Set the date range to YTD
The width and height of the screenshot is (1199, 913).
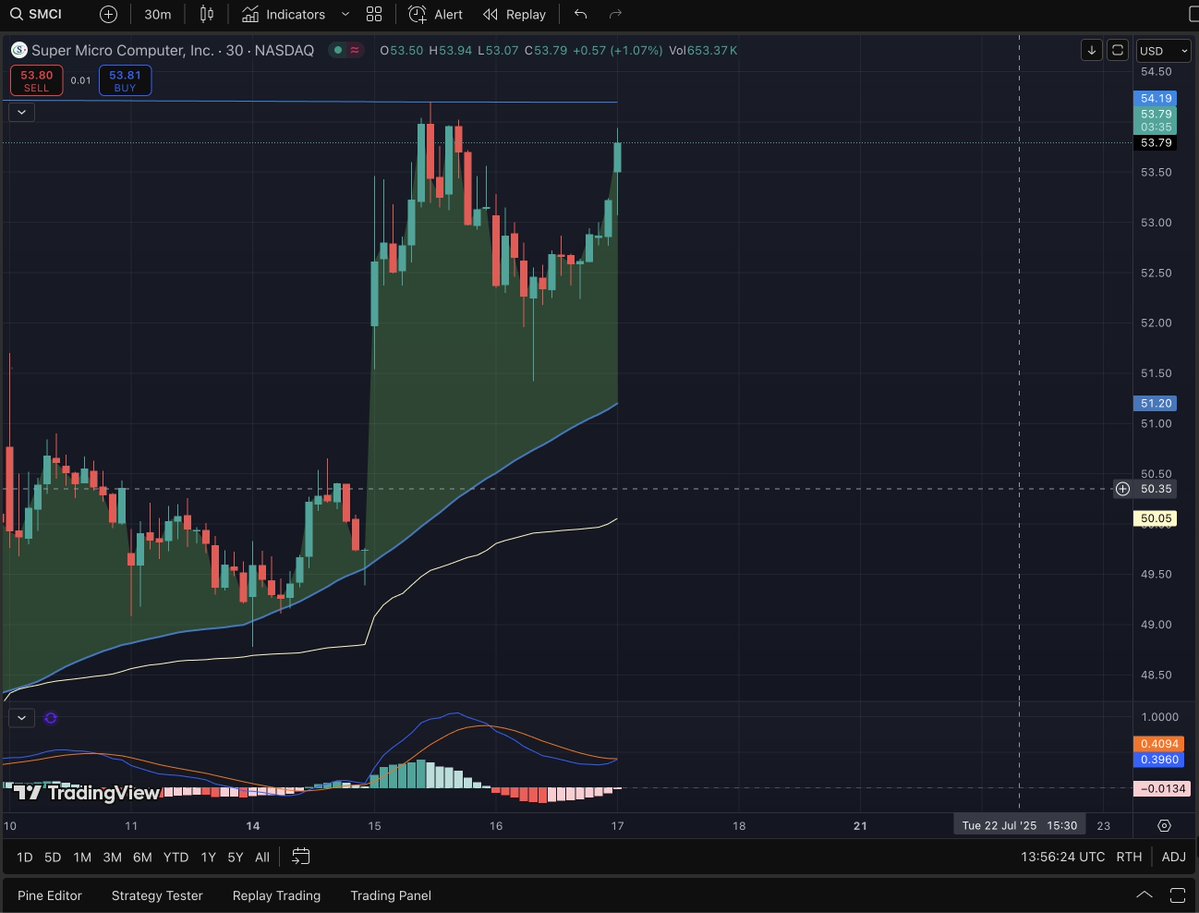[176, 857]
